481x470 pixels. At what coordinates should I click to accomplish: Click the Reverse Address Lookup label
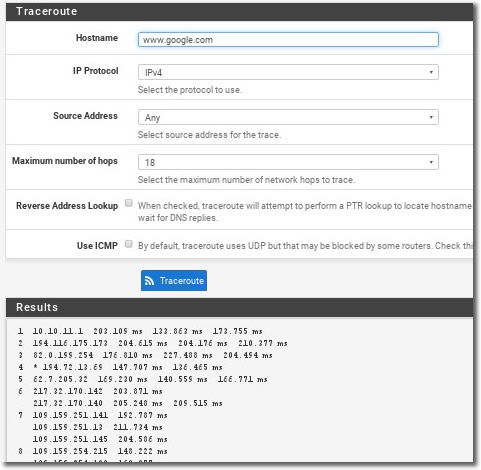point(67,206)
